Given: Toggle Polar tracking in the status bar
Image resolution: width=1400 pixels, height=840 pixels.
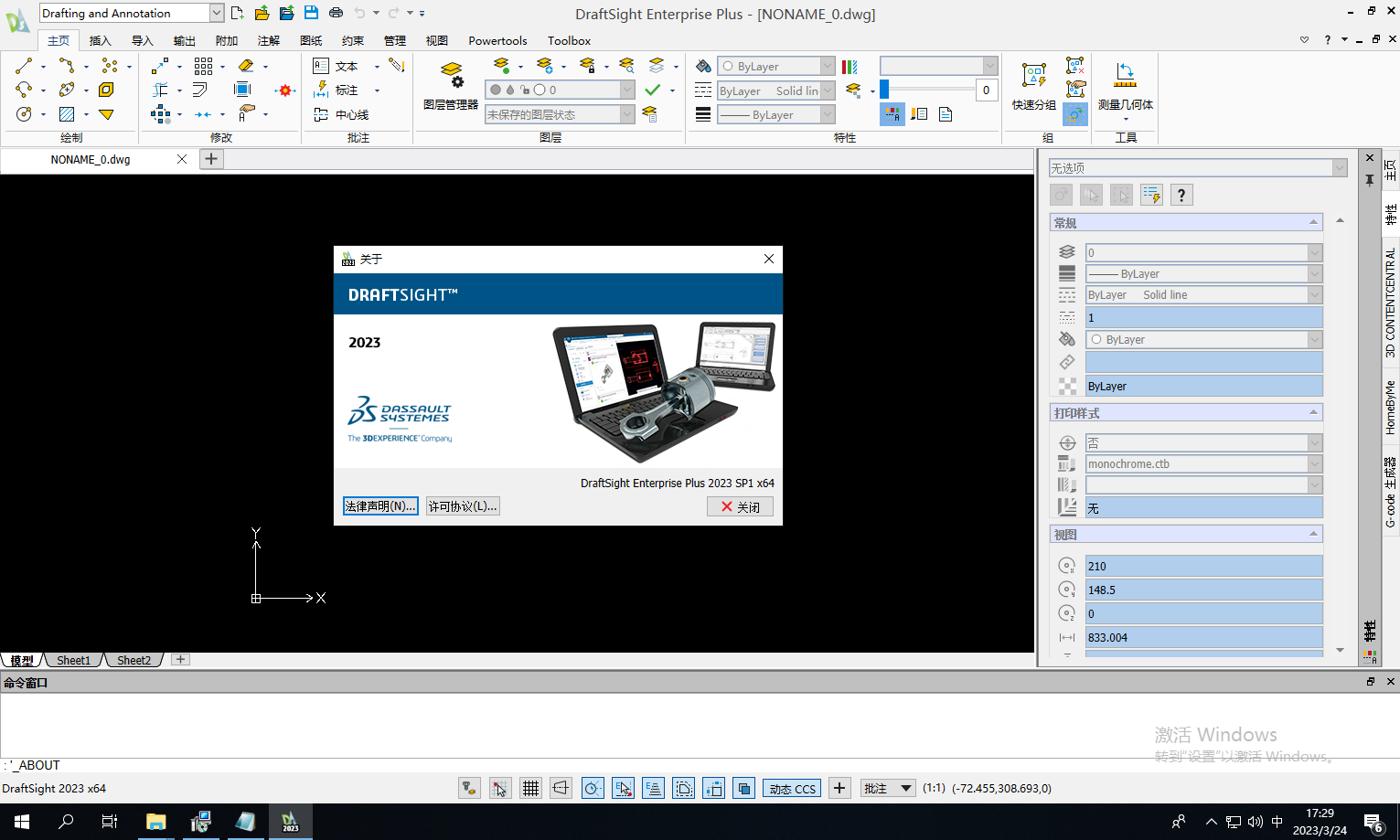Looking at the screenshot, I should click(593, 788).
